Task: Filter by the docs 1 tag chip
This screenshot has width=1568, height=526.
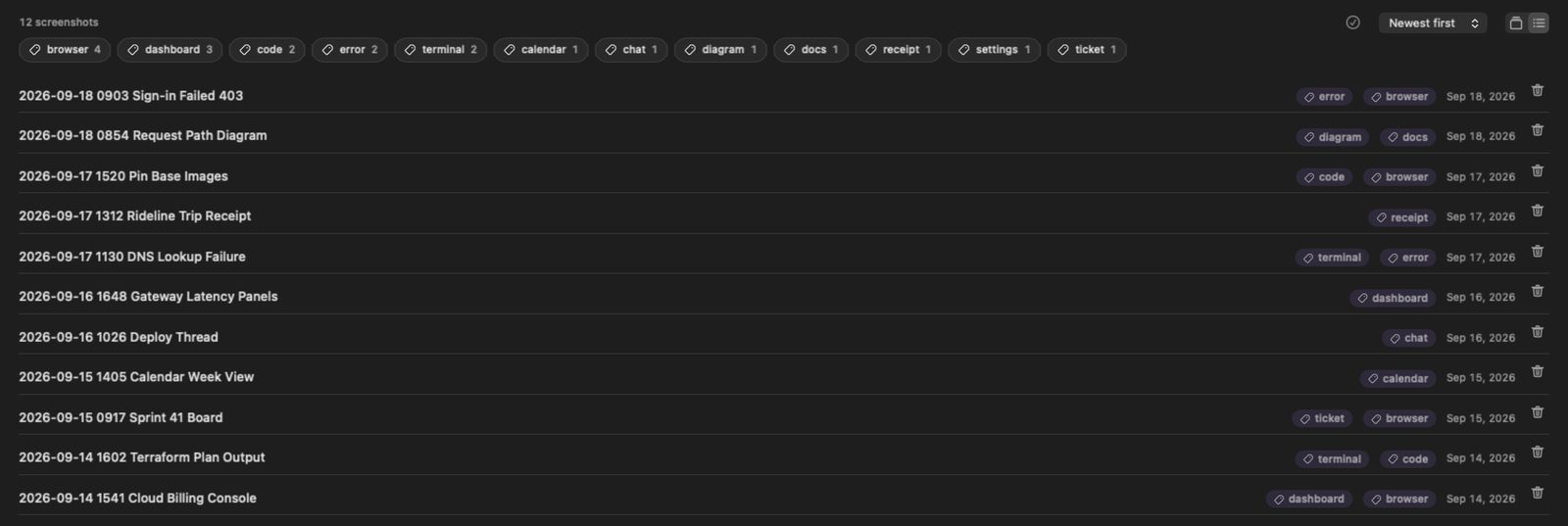Action: [810, 49]
